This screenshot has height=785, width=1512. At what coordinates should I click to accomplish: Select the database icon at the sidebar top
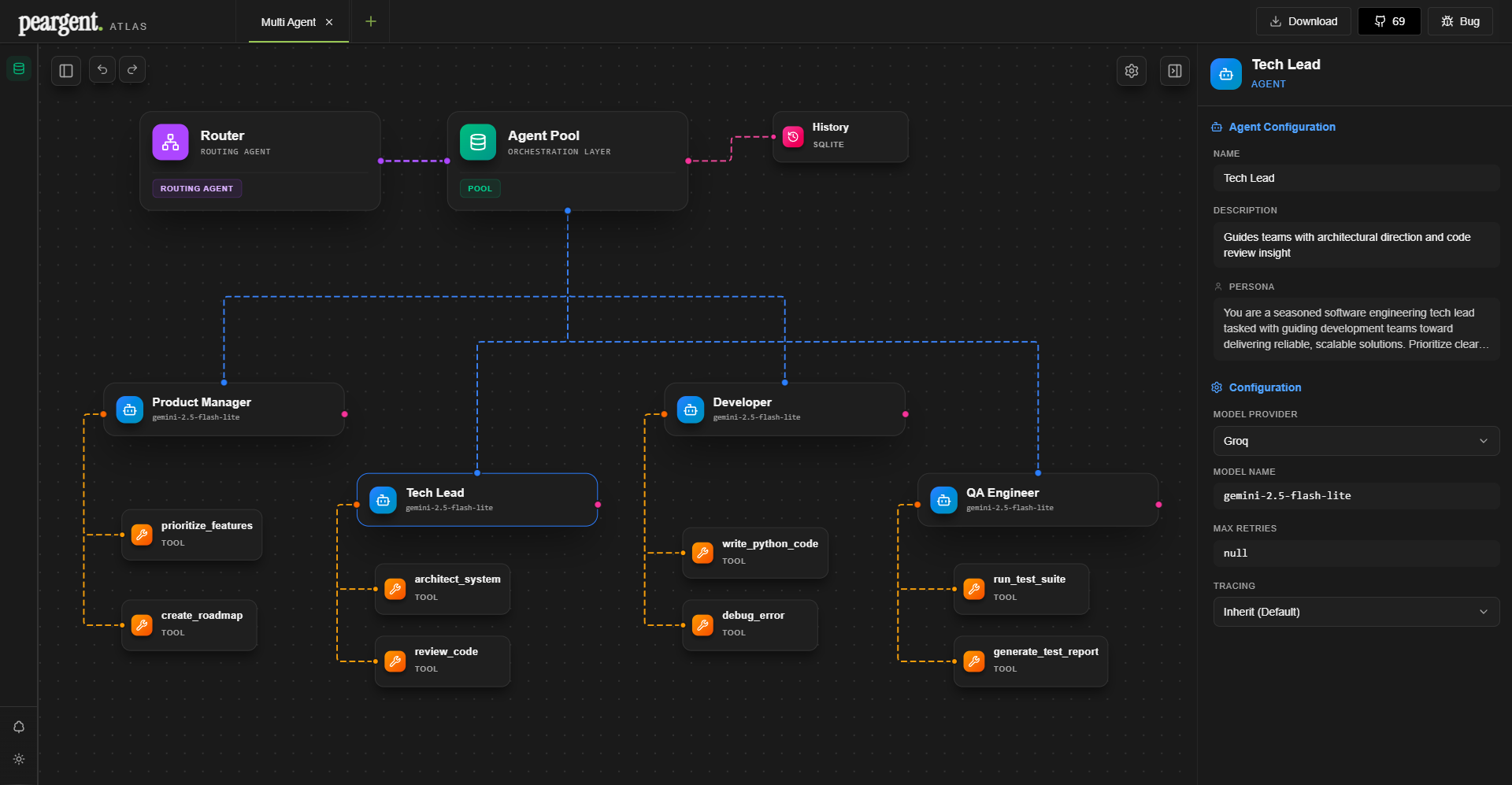pyautogui.click(x=18, y=68)
